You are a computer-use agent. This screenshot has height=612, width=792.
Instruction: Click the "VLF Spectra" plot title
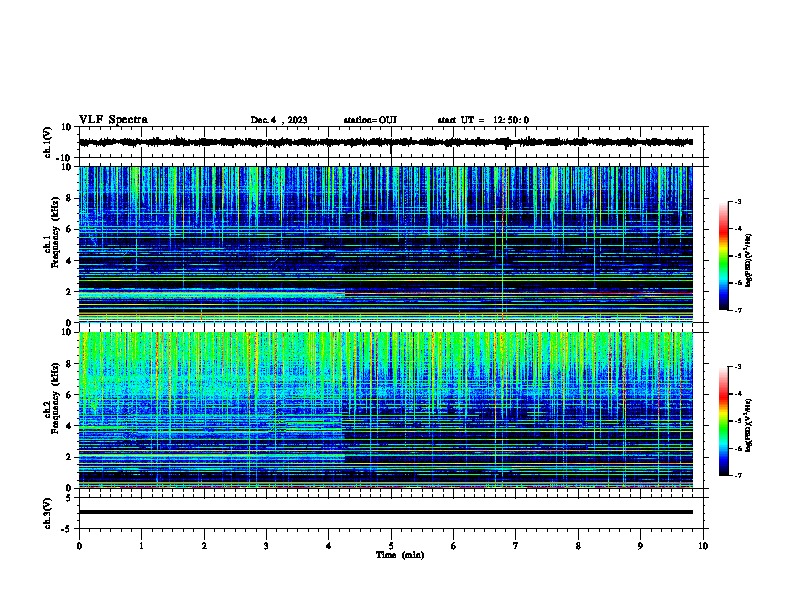pyautogui.click(x=113, y=120)
